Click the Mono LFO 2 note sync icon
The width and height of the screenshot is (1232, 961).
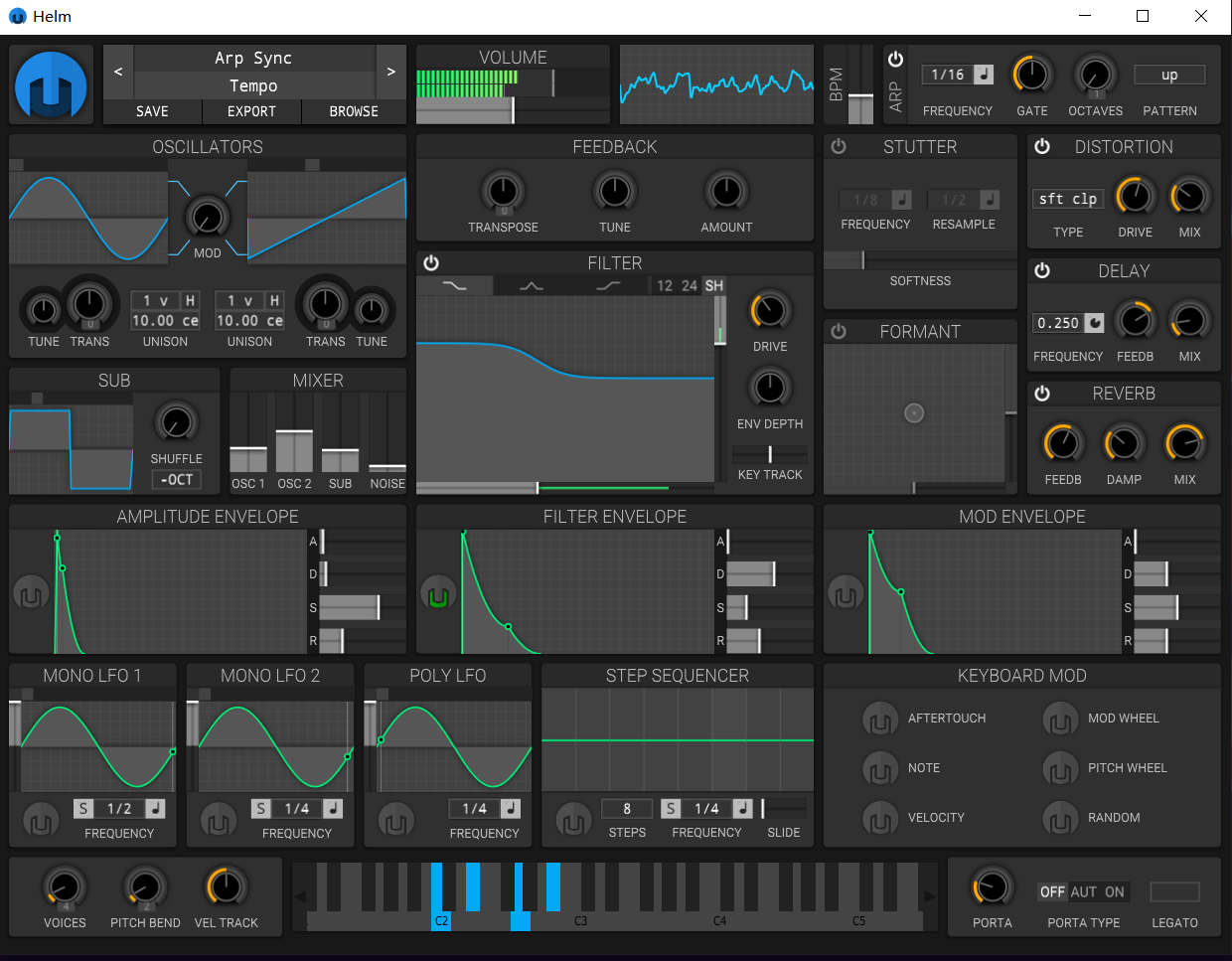point(333,809)
